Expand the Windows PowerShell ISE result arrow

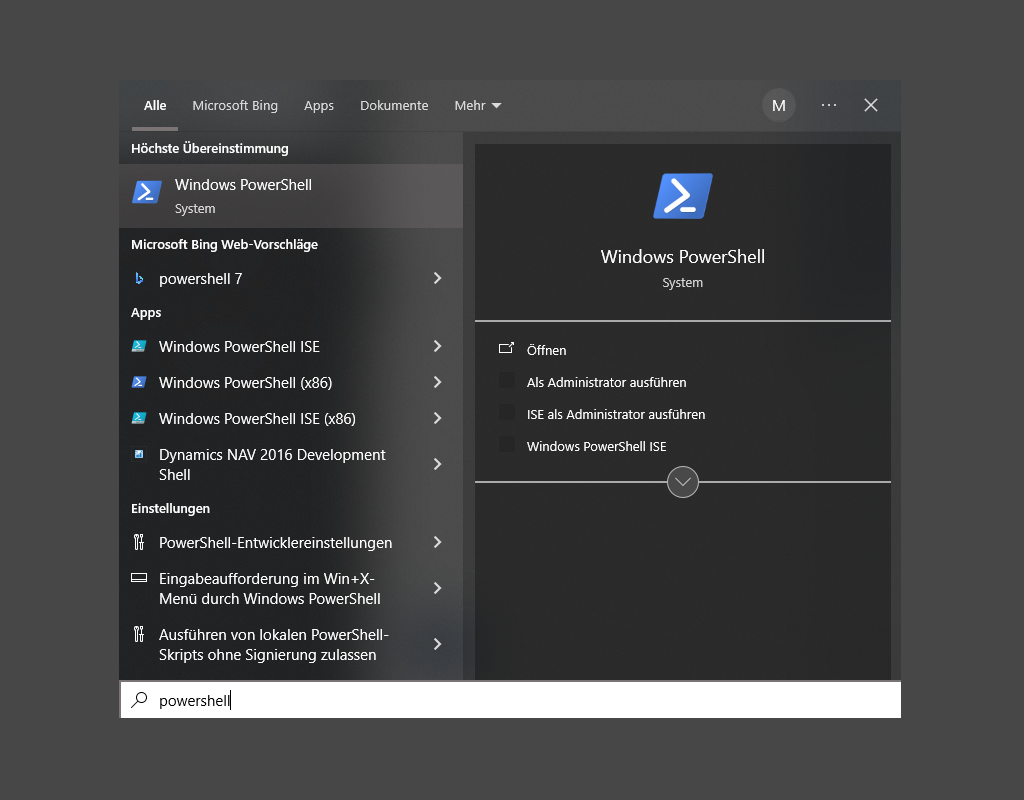(x=437, y=346)
